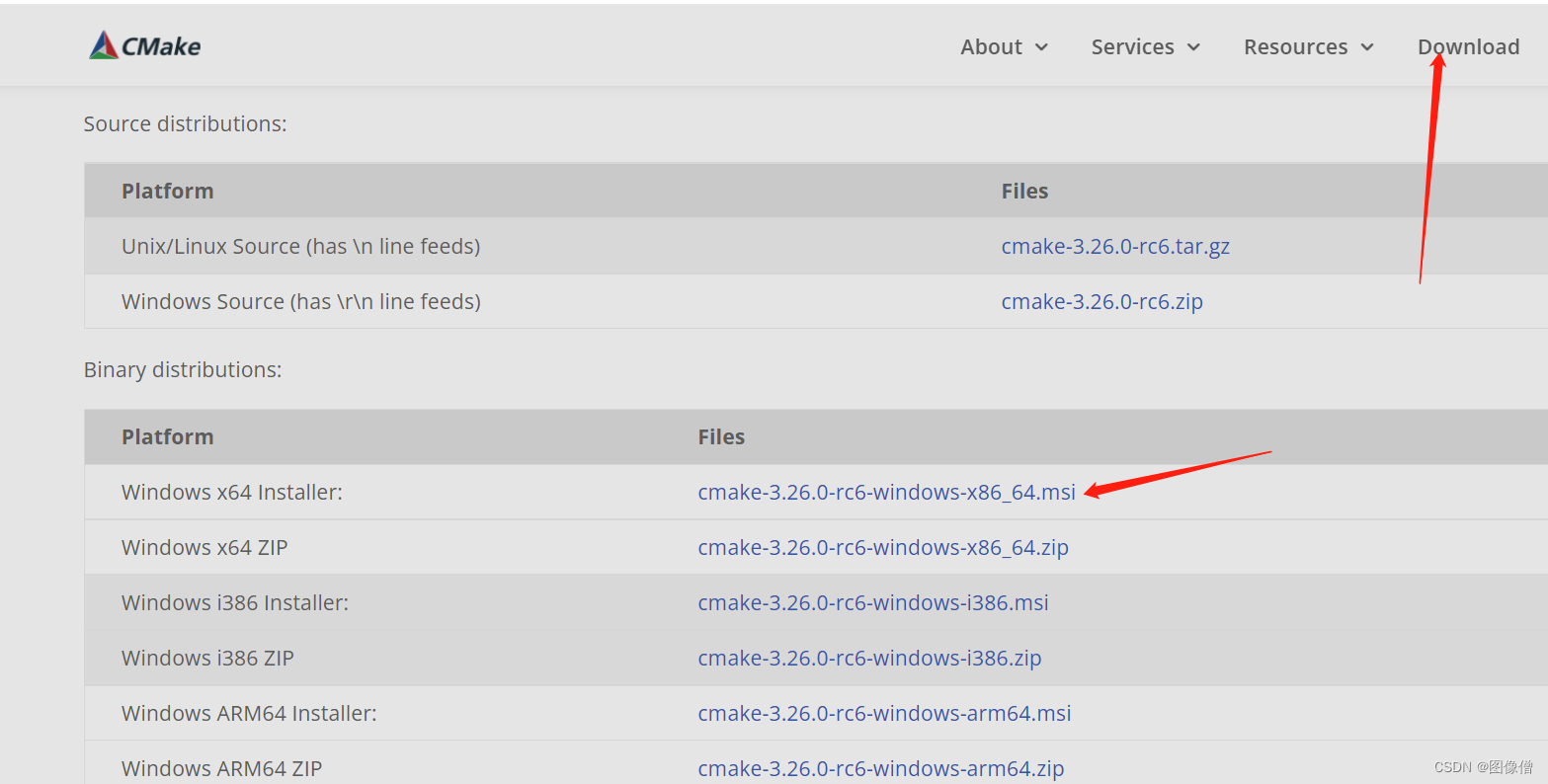The image size is (1548, 784).
Task: Open the About menu
Action: tap(991, 46)
